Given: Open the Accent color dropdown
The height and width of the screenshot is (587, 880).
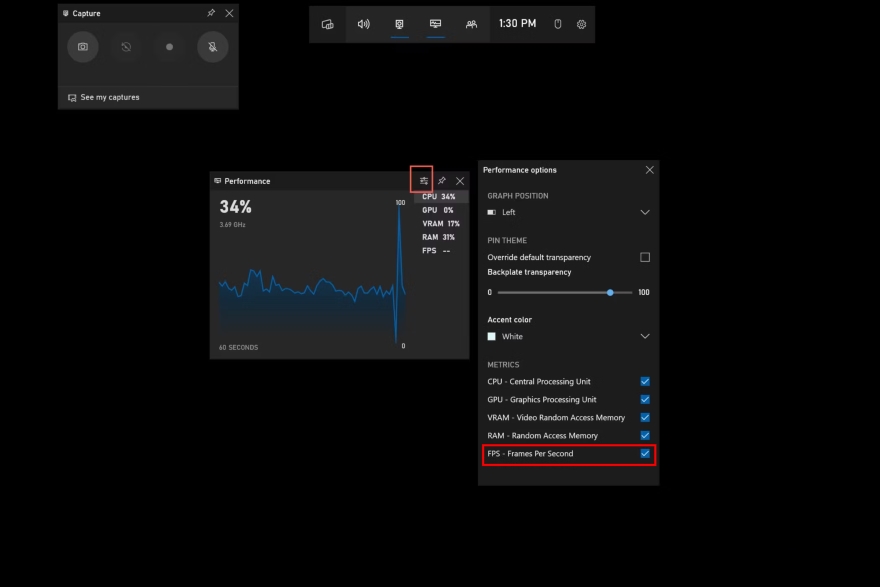Looking at the screenshot, I should click(644, 336).
